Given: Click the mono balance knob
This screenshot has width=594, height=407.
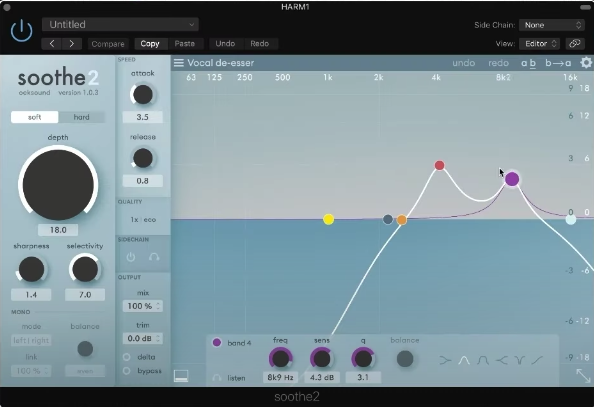Looking at the screenshot, I should [85, 349].
